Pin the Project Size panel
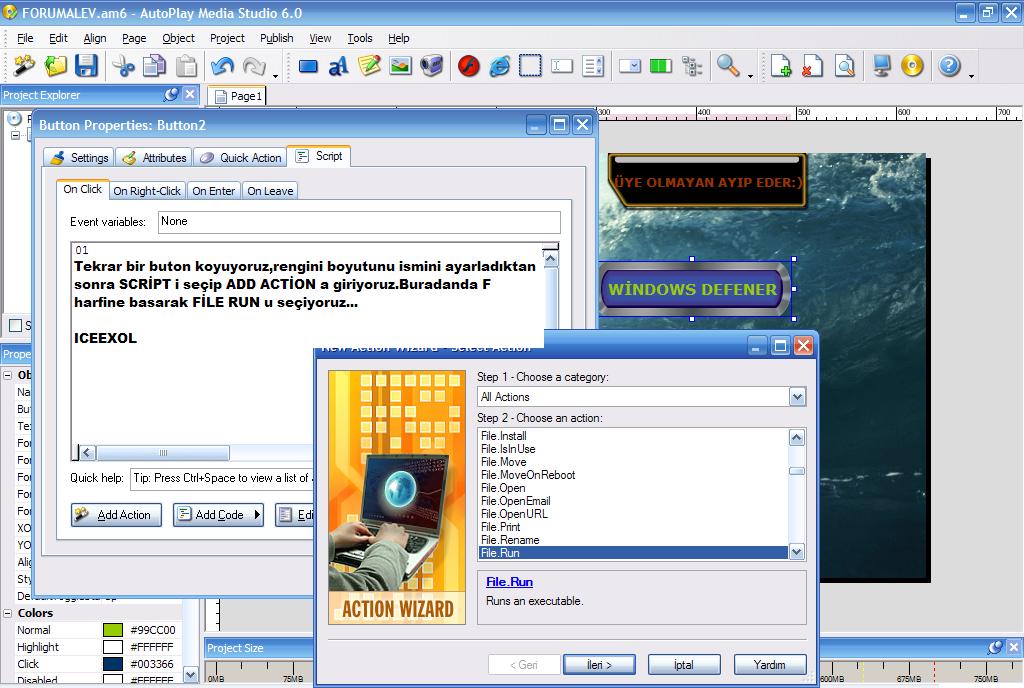Viewport: 1024px width, 688px height. tap(995, 648)
